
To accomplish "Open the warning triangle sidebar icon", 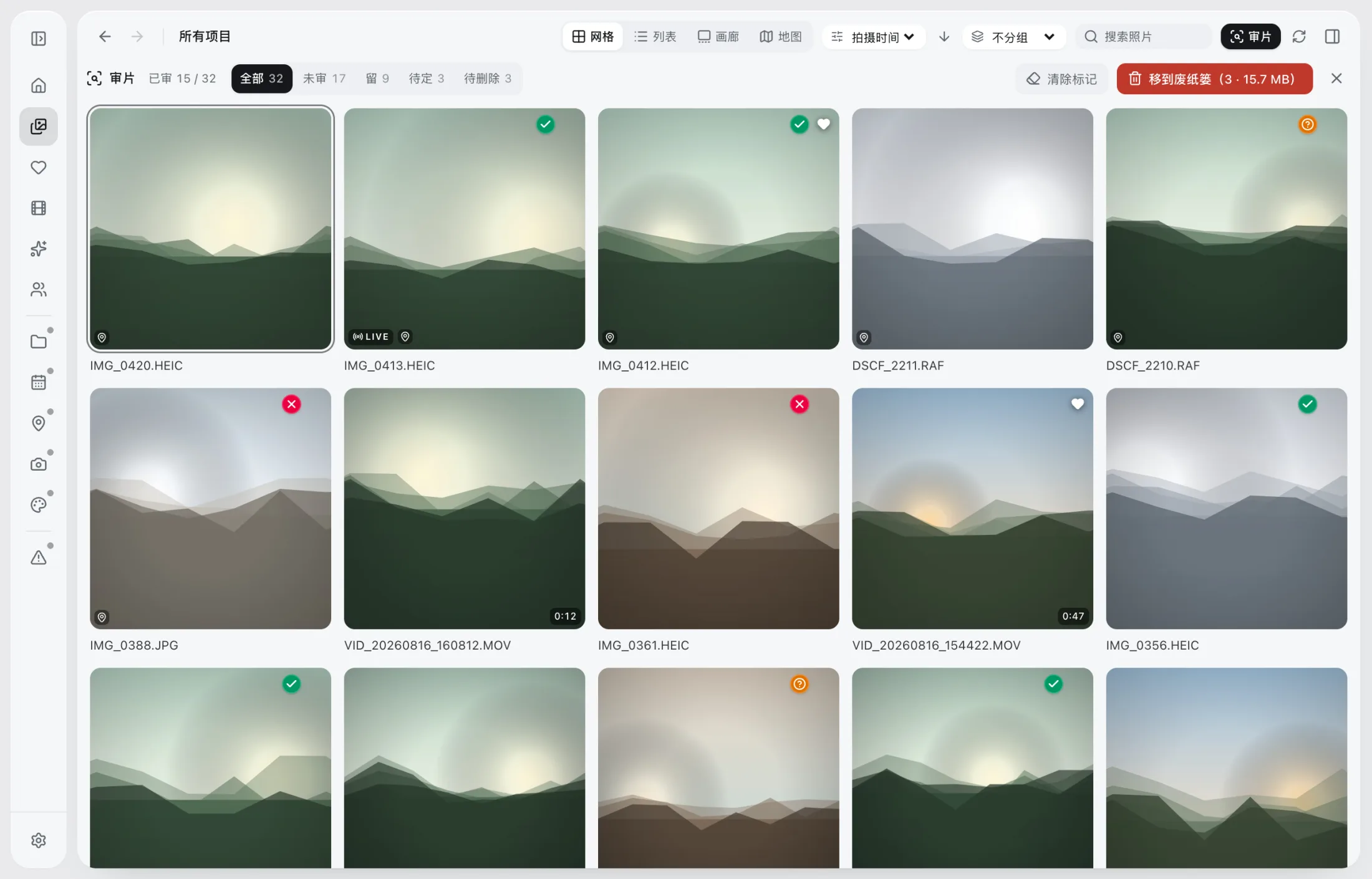I will [39, 557].
